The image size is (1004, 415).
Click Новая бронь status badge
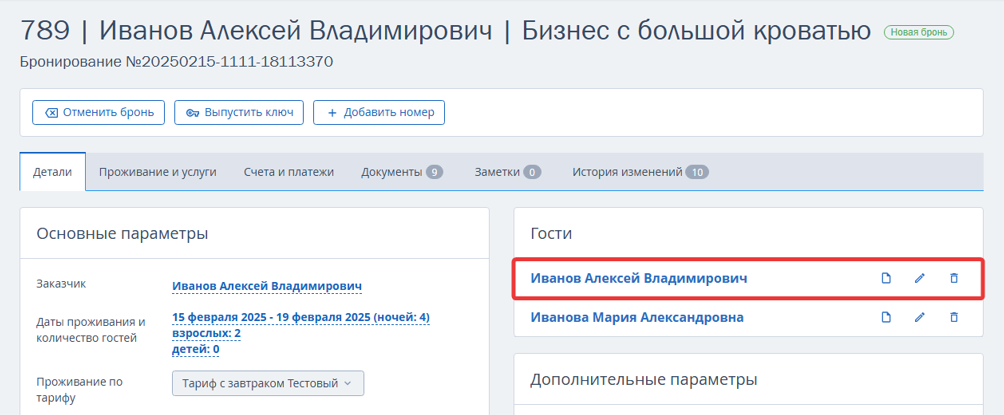(x=919, y=32)
